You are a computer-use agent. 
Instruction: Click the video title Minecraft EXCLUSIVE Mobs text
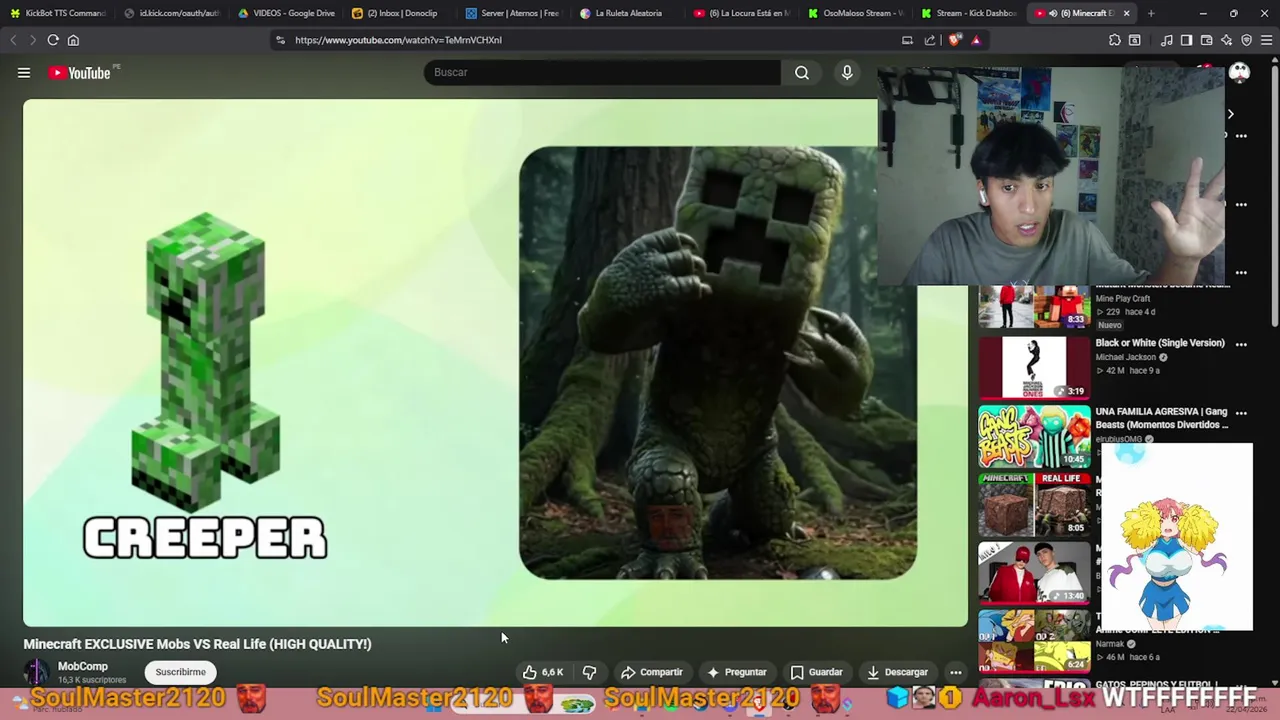(197, 644)
